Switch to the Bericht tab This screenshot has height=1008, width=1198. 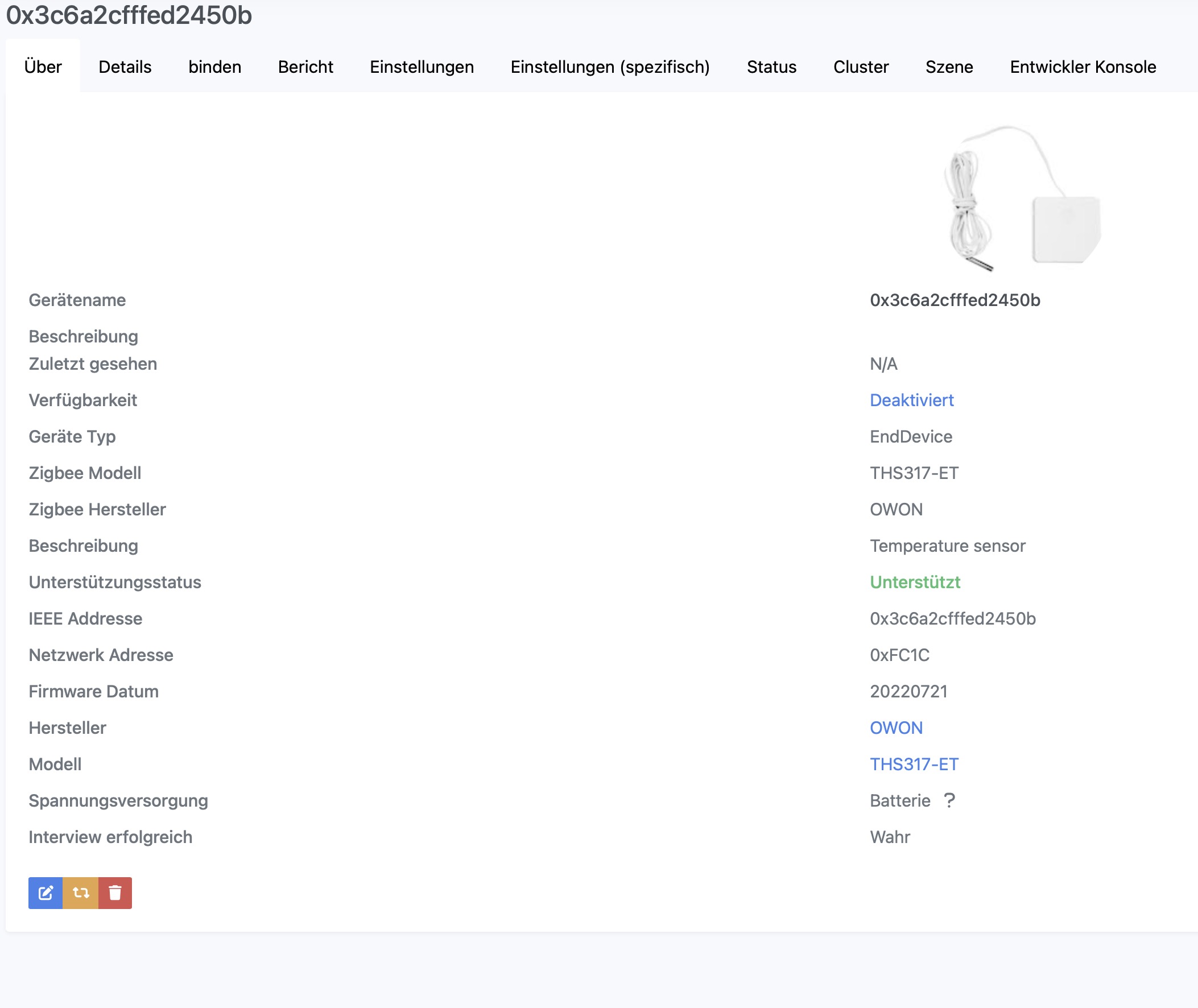[x=305, y=67]
